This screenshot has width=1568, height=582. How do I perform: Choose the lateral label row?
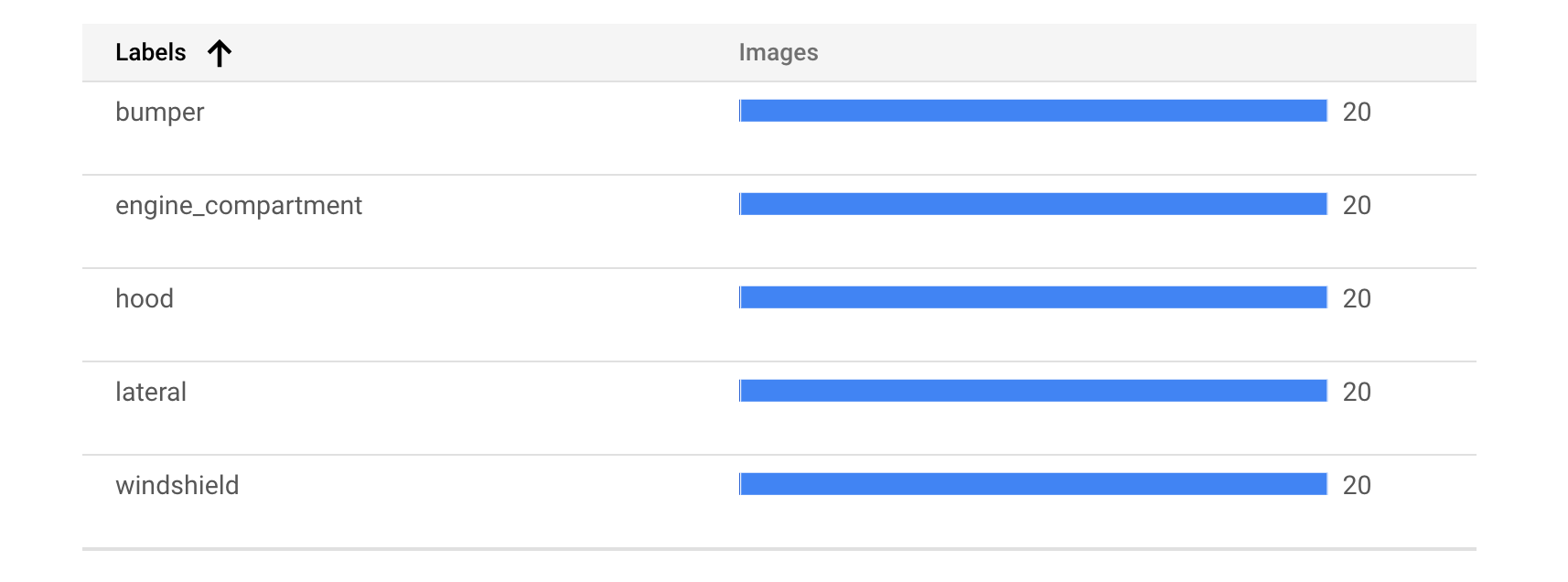click(x=151, y=393)
